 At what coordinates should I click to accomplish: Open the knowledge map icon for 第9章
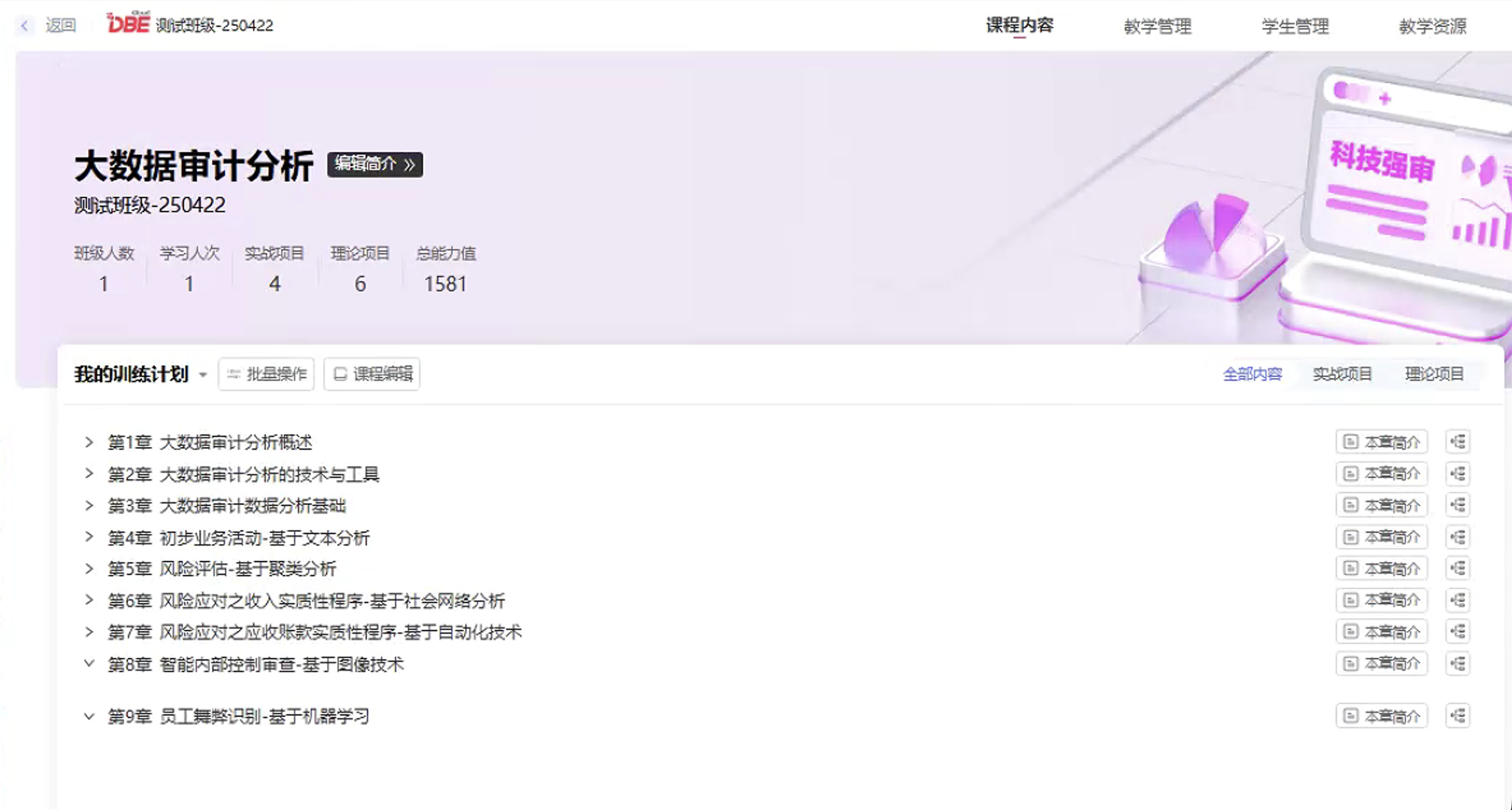[x=1458, y=715]
